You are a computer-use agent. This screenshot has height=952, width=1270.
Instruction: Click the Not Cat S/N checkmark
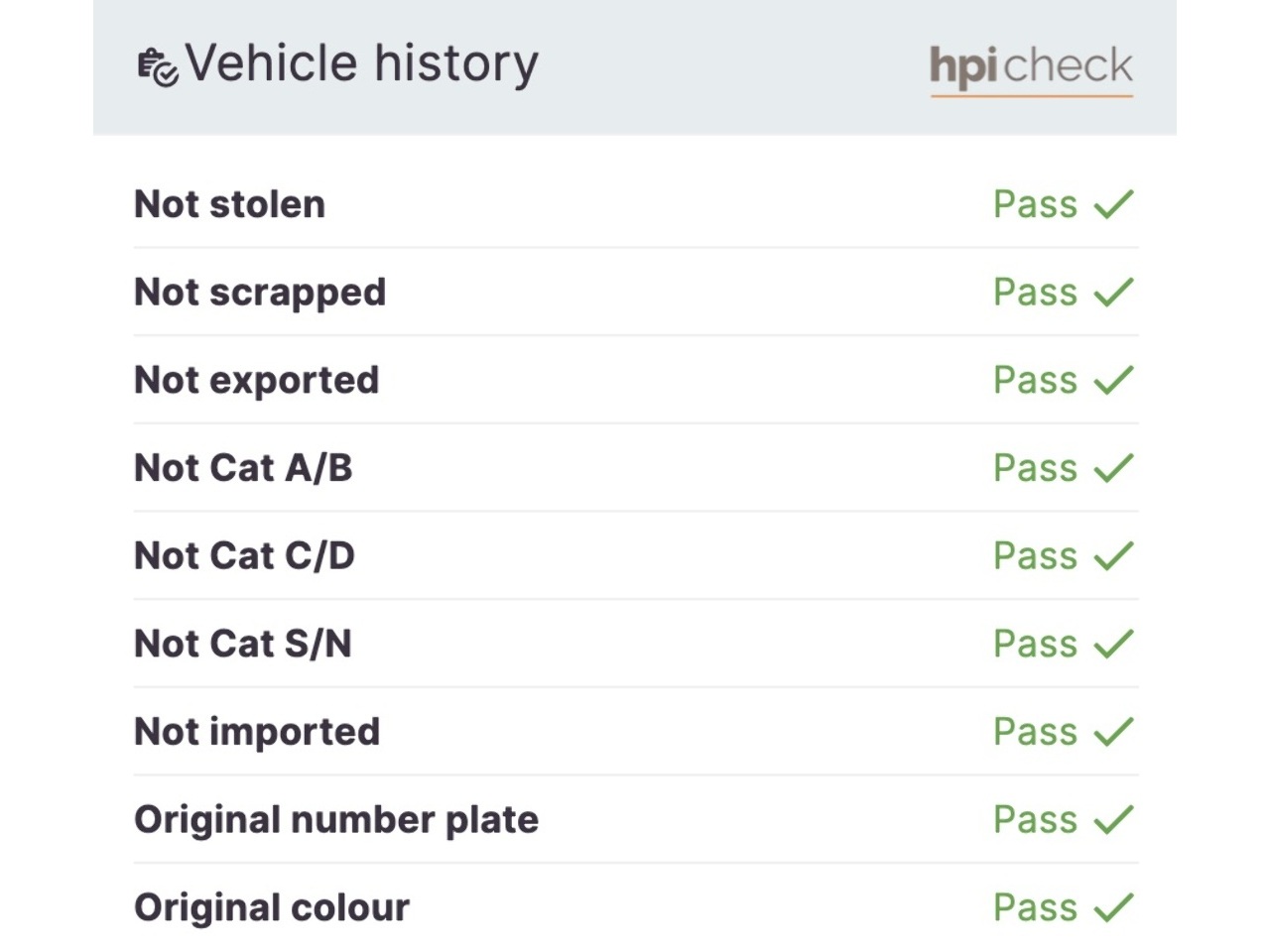click(x=1113, y=644)
